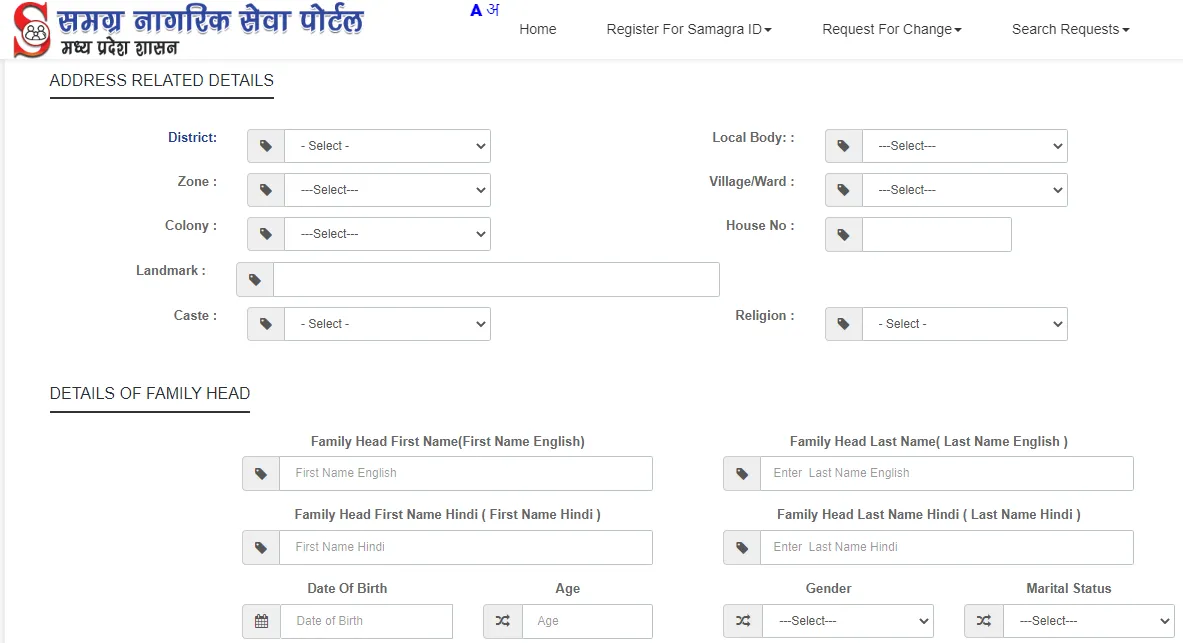1183x643 pixels.
Task: Open the District dropdown
Action: [x=387, y=146]
